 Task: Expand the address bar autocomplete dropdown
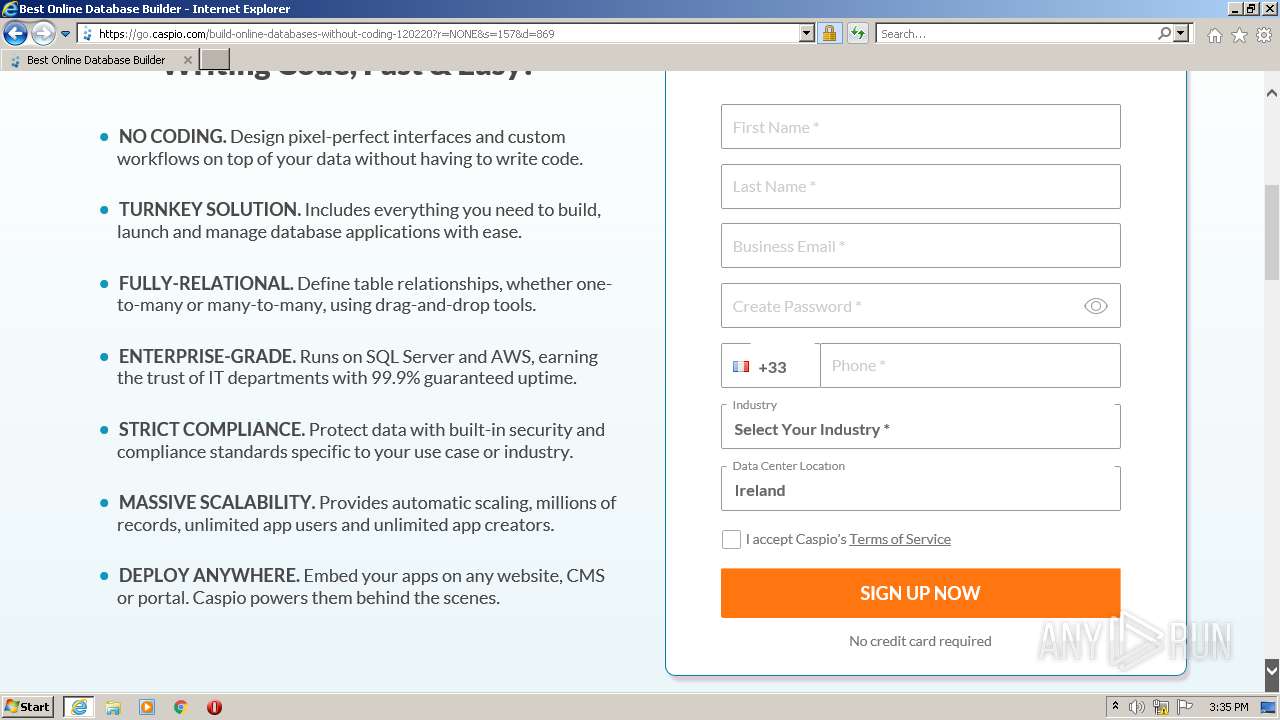807,34
